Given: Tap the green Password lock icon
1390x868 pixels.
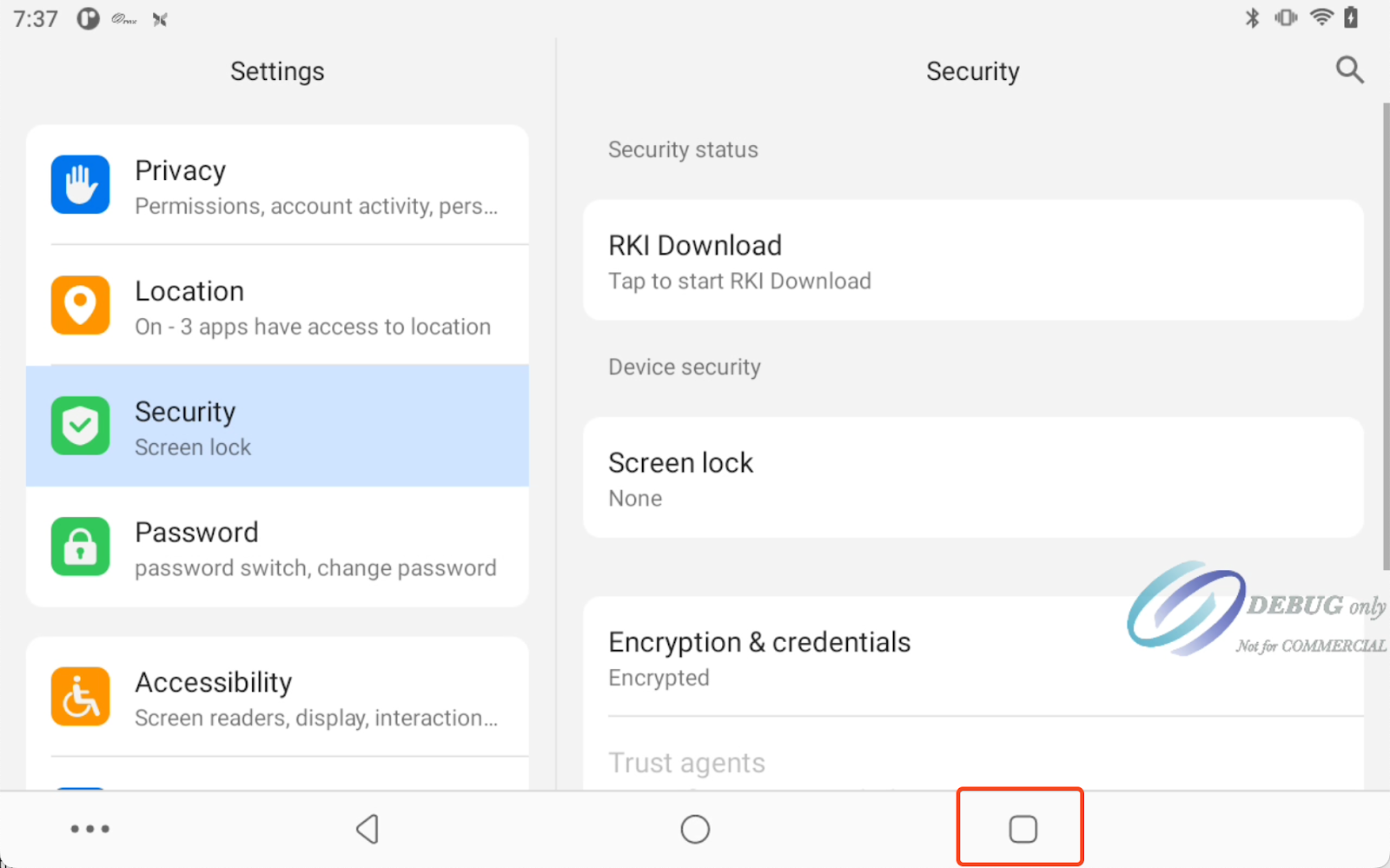Looking at the screenshot, I should [x=80, y=547].
